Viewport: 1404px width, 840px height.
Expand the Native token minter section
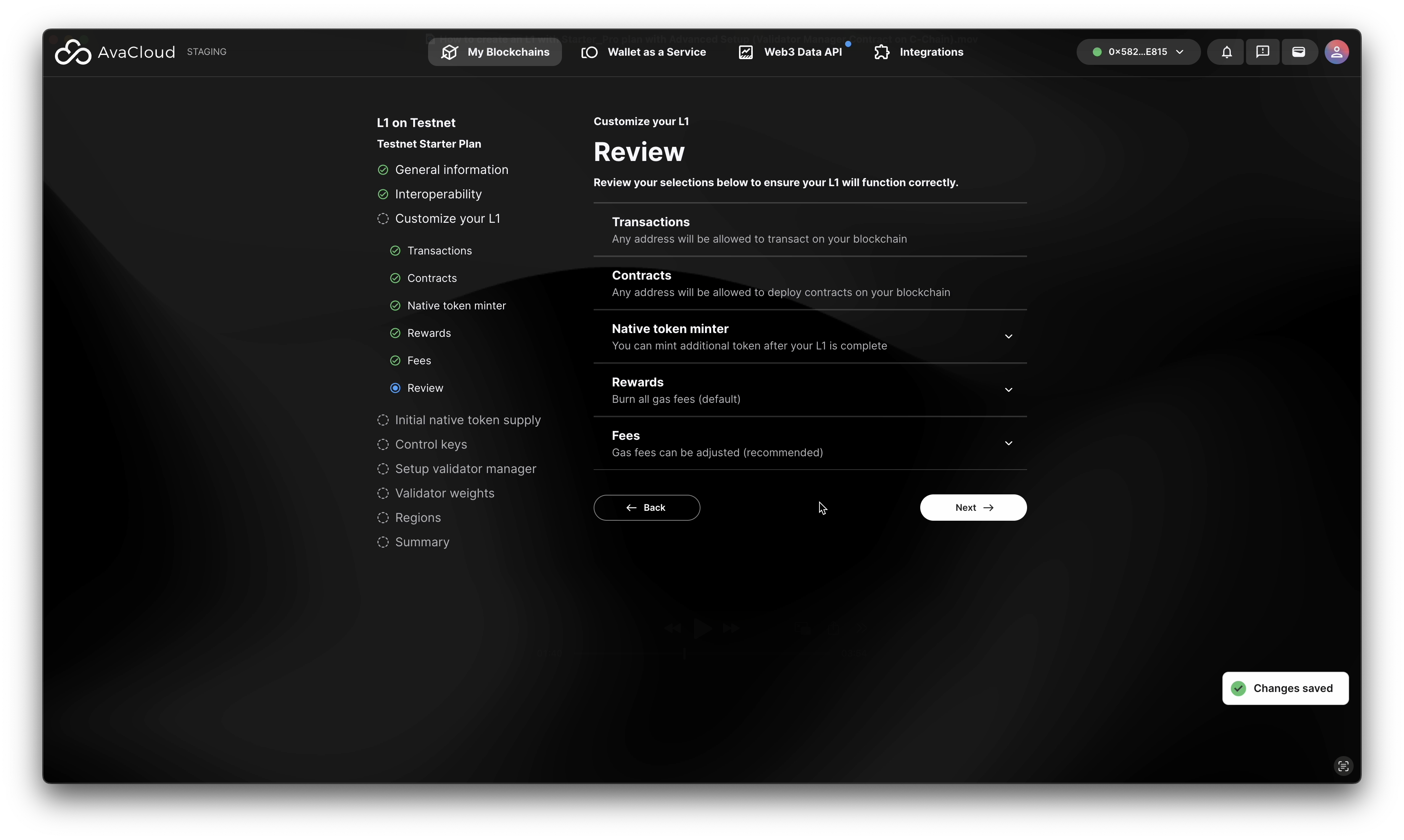click(1008, 337)
